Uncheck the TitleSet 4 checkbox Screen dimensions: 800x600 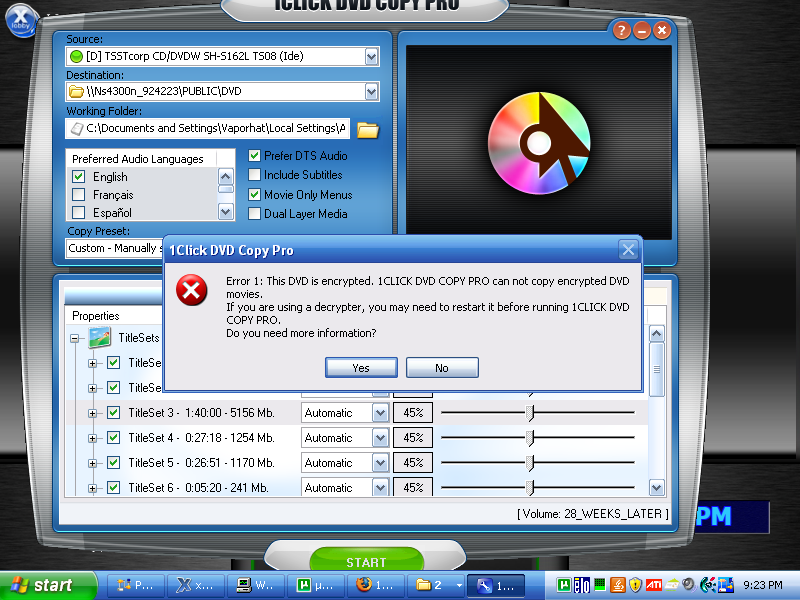pos(113,438)
